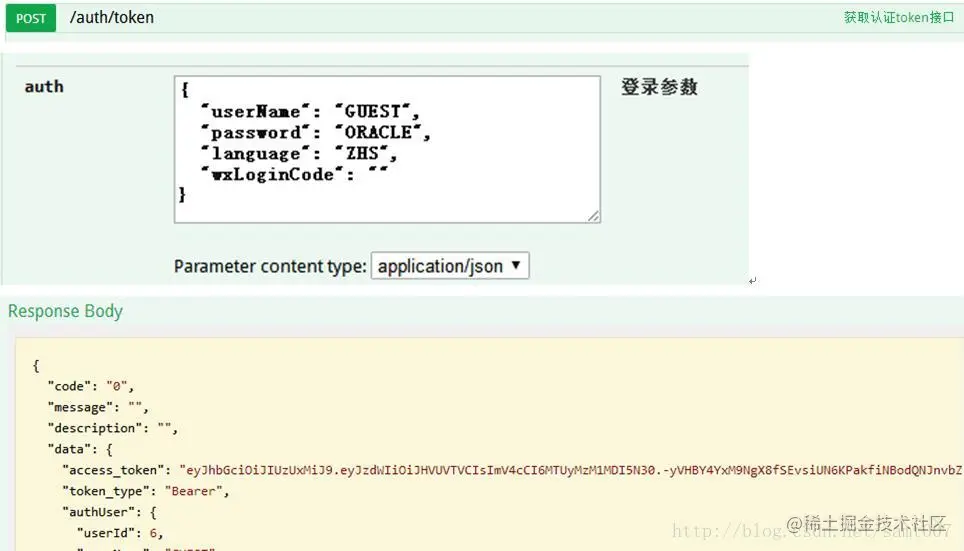Screen dimensions: 964x551
Task: Click the code value "0" in response
Action: point(117,386)
